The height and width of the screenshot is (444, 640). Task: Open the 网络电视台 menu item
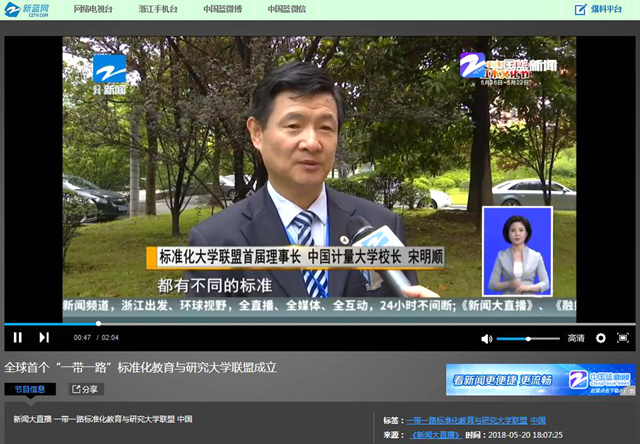click(93, 9)
